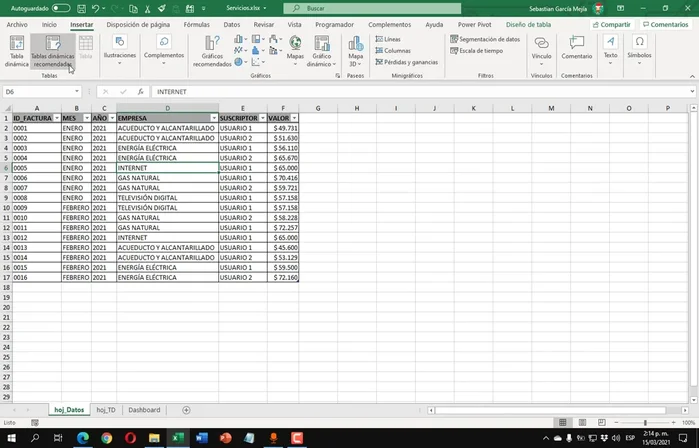Open the VALOR column filter dropdown
Screen dimensions: 699x448
294,118
